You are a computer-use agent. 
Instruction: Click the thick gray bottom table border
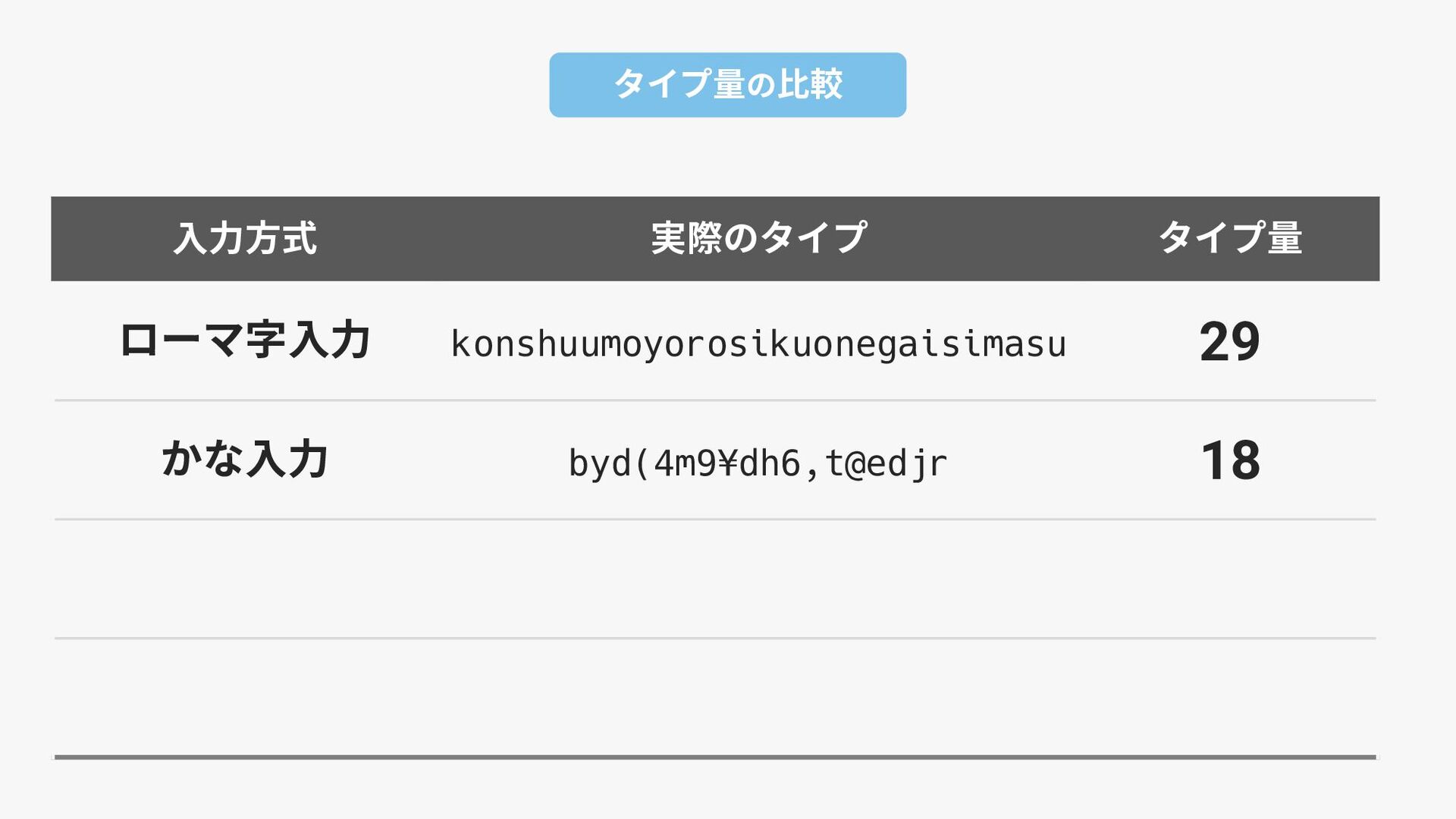click(715, 757)
